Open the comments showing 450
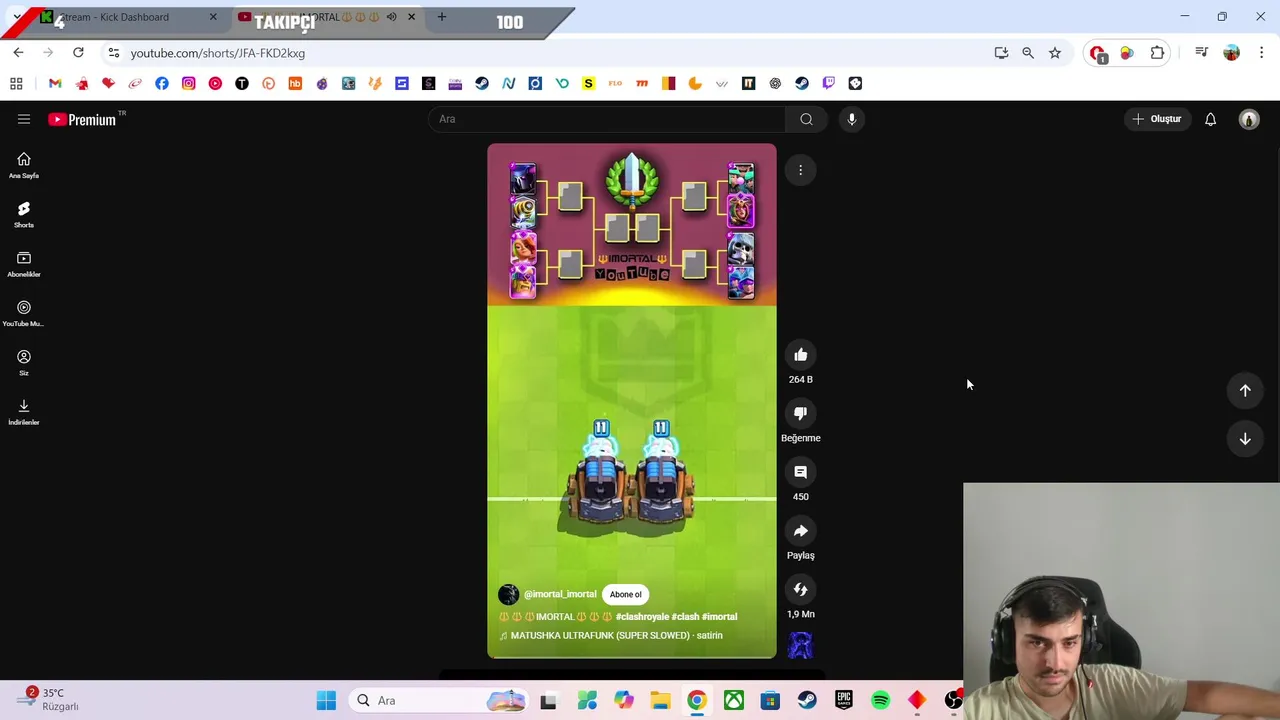 pos(800,472)
